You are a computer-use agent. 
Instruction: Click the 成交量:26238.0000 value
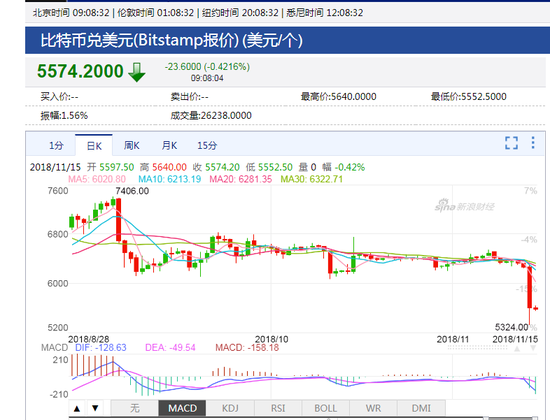point(211,115)
